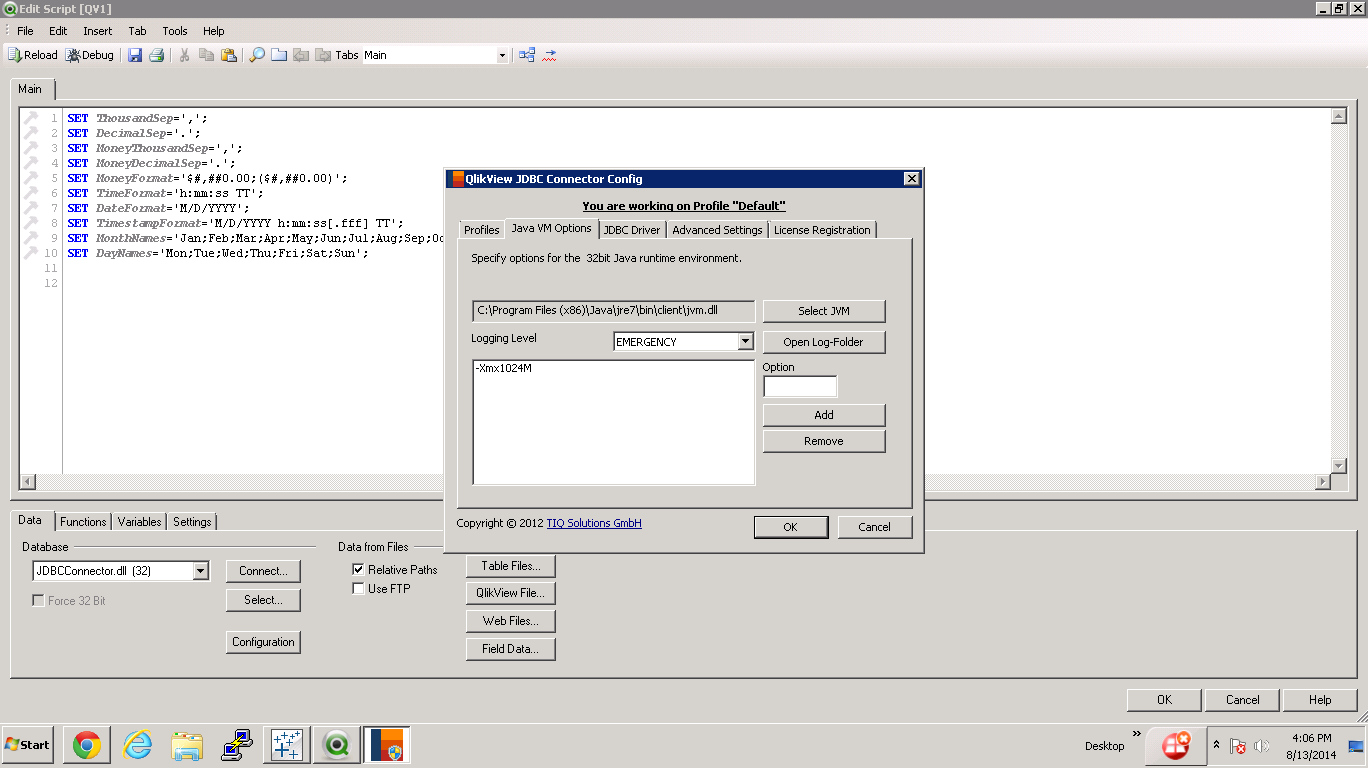This screenshot has width=1368, height=768.
Task: Open the Edit menu
Action: pos(58,31)
